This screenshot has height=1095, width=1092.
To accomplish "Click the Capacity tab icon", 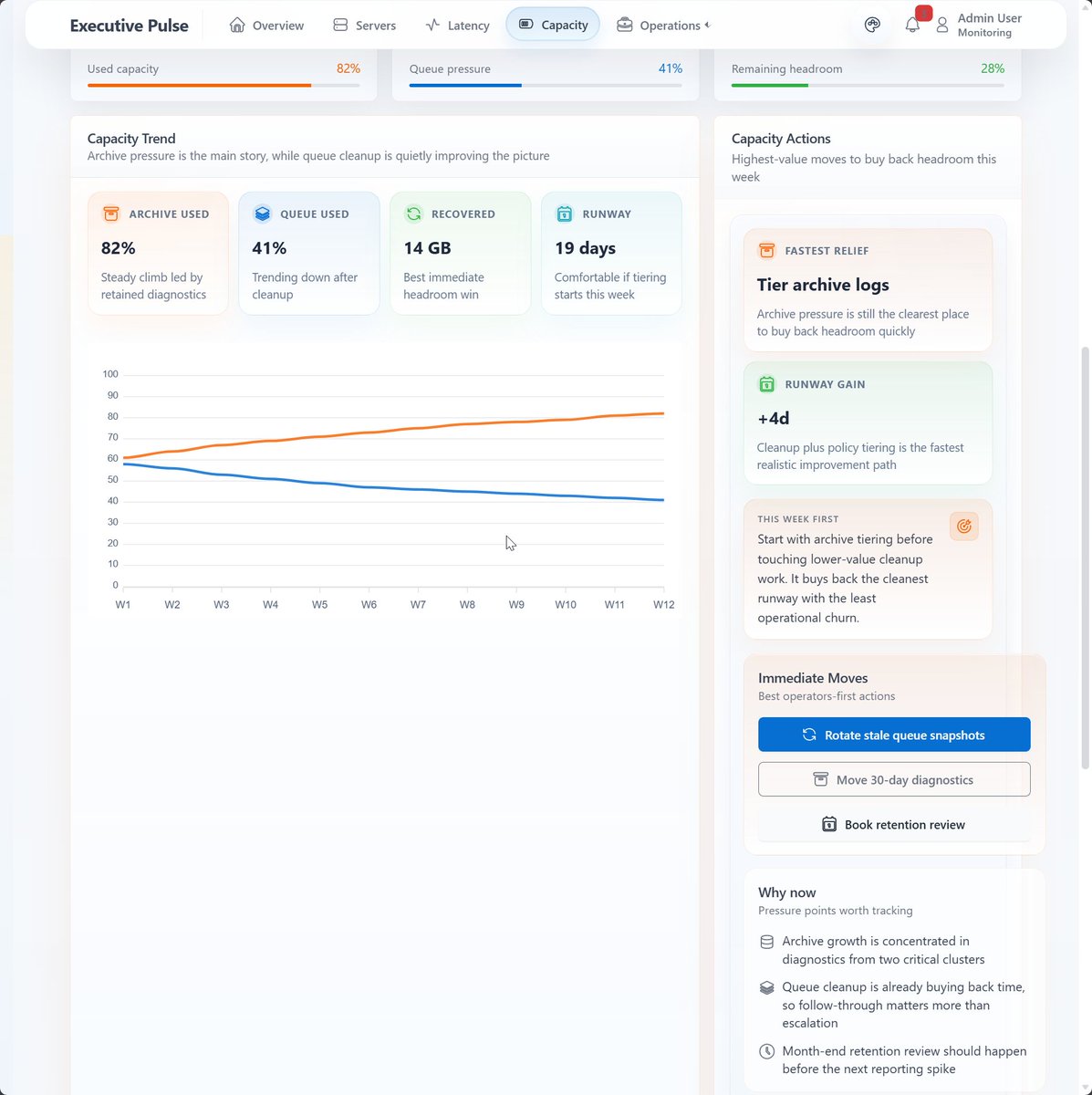I will tap(525, 25).
